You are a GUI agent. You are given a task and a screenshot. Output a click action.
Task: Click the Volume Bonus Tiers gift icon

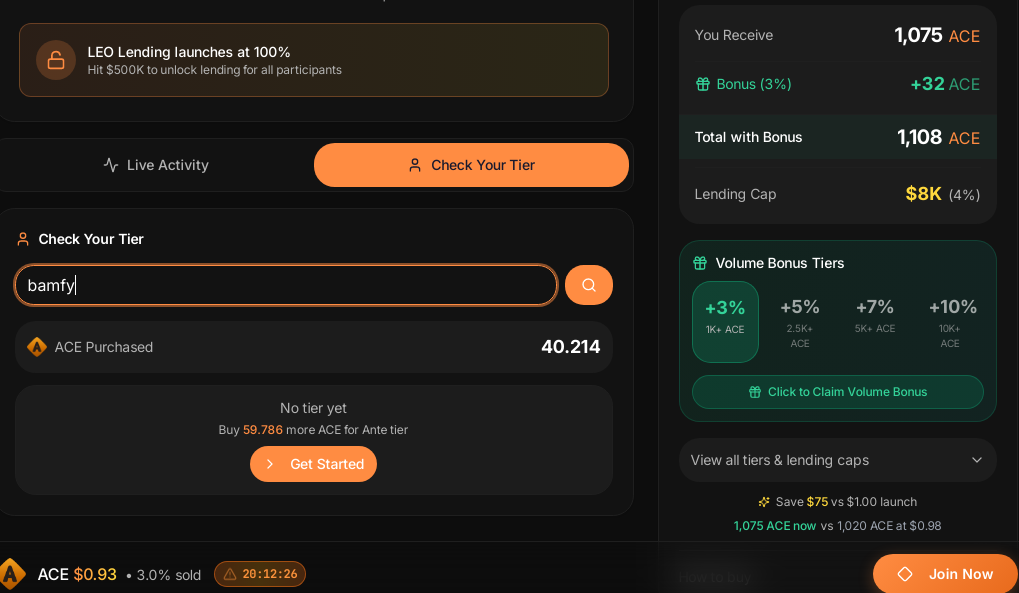click(700, 263)
